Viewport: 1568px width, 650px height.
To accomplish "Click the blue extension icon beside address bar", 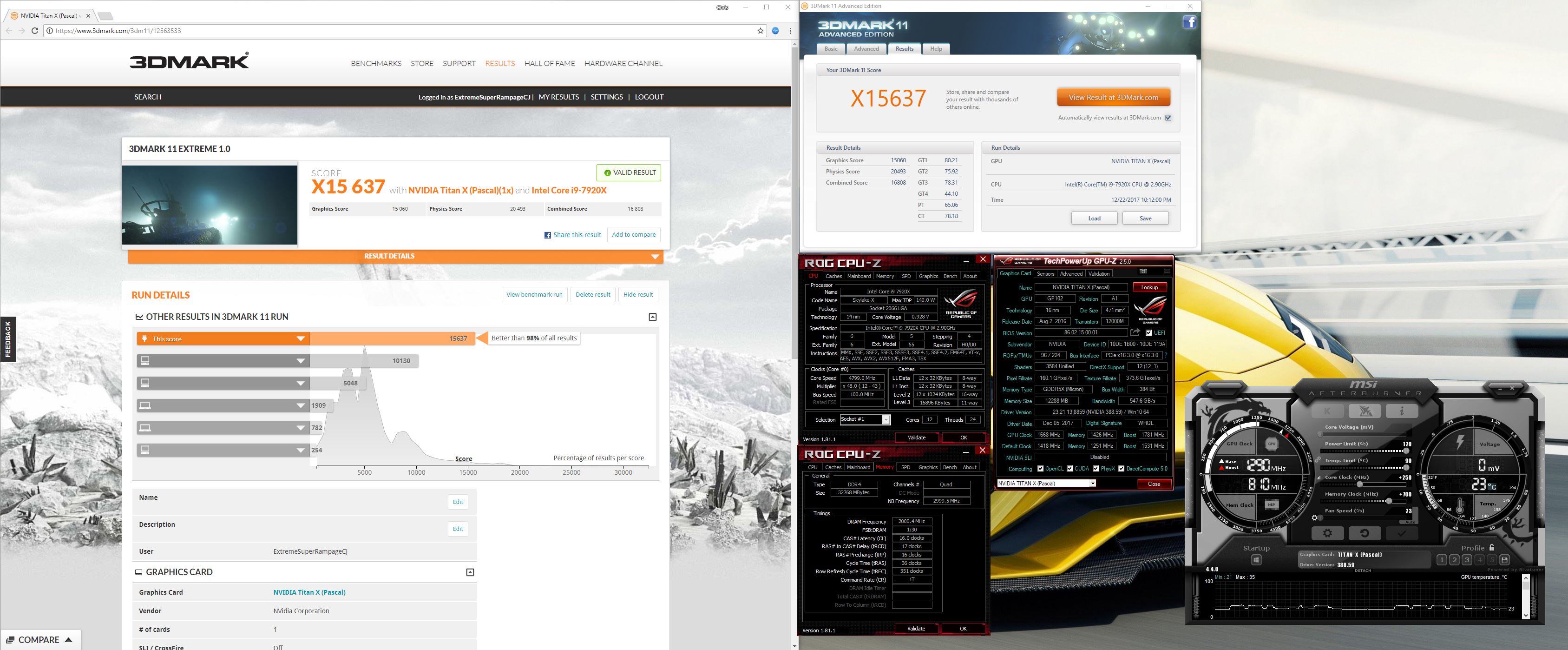I will coord(775,31).
